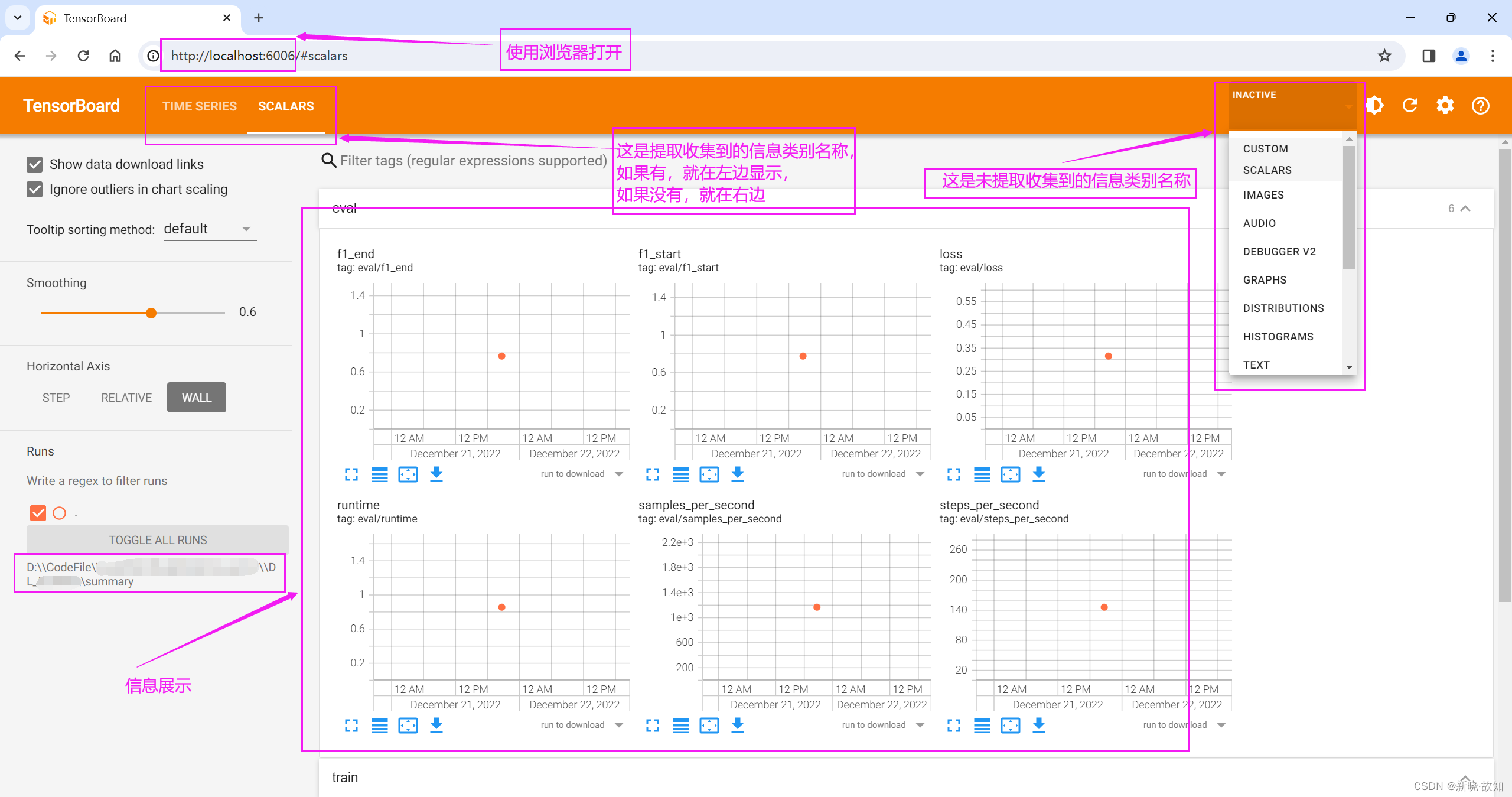Viewport: 1512px width, 797px height.
Task: Click the plugins dropdown list scrollbar
Action: [x=1349, y=207]
